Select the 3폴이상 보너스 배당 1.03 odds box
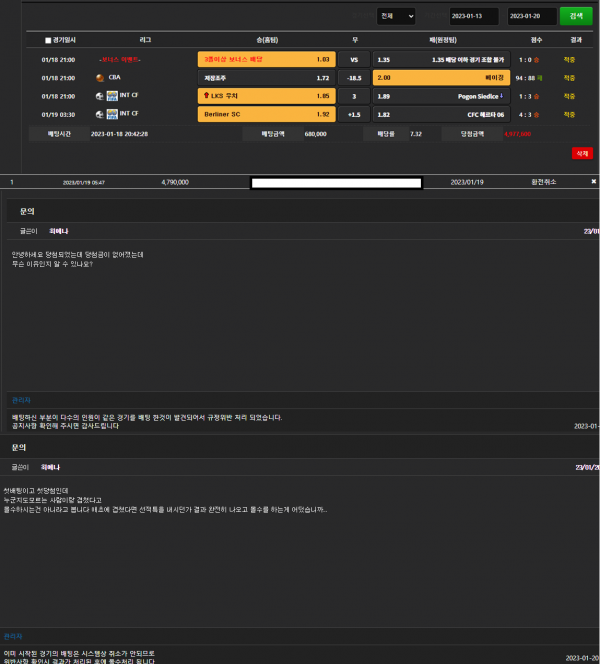 (266, 60)
